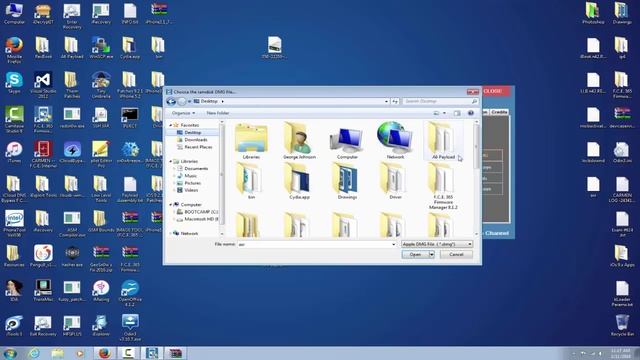Select the Libraries item in file dialog

pyautogui.click(x=251, y=141)
